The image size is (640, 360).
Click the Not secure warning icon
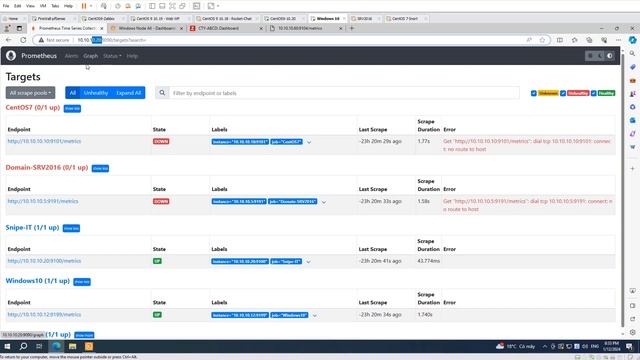(x=41, y=40)
